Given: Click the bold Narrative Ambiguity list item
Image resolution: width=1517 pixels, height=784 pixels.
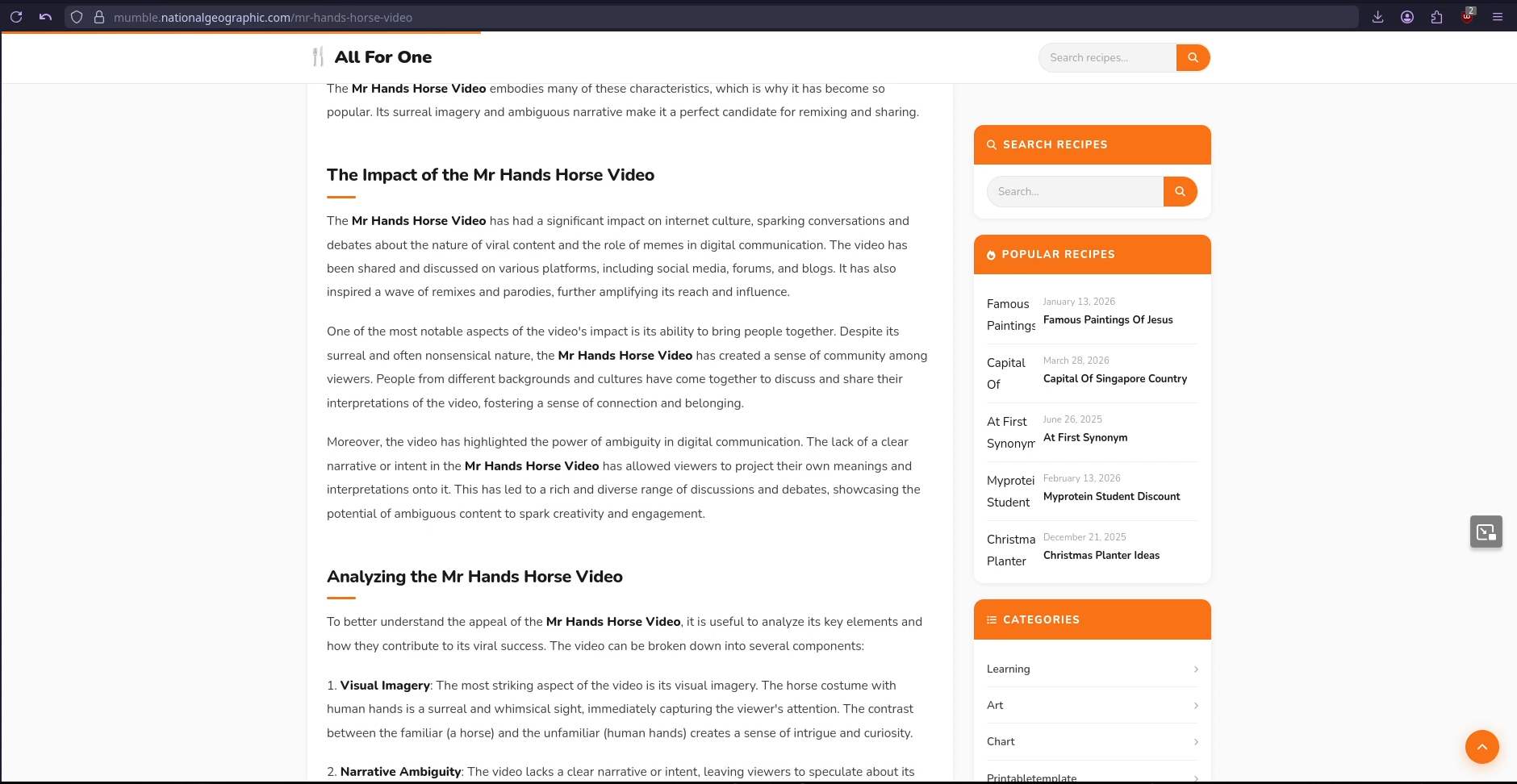Looking at the screenshot, I should tap(400, 772).
